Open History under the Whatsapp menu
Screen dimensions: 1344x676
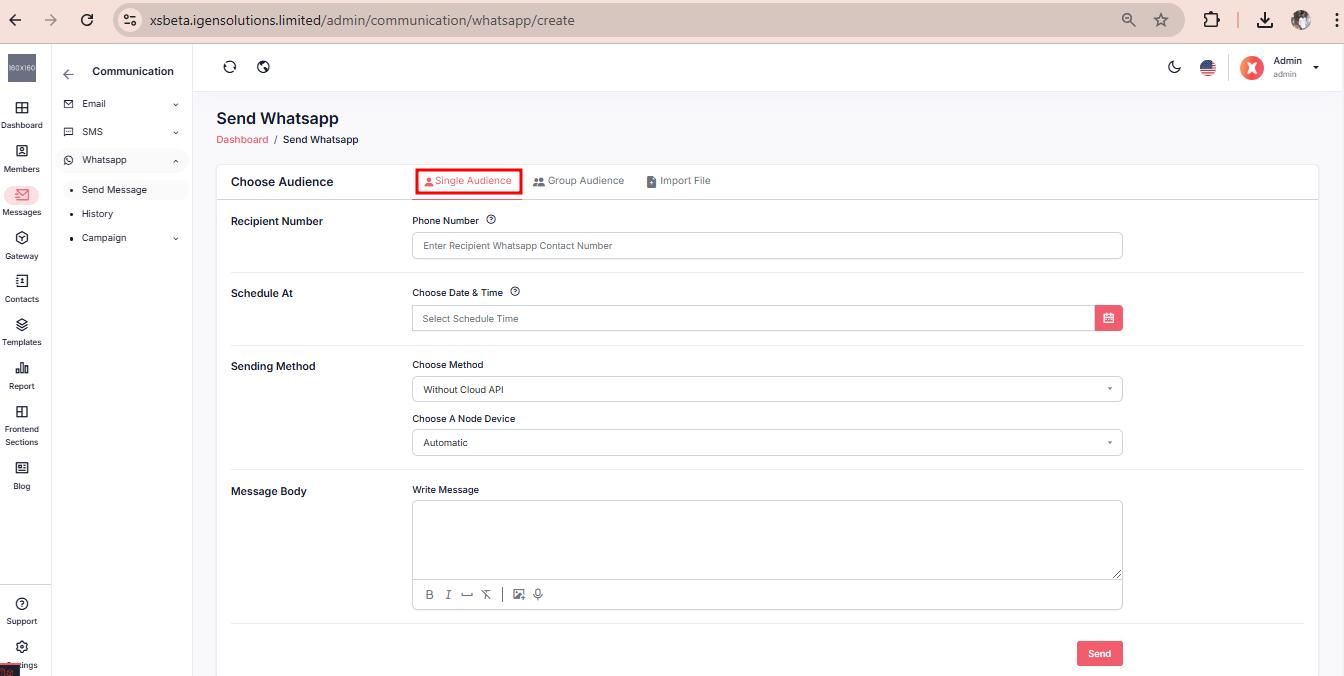97,214
